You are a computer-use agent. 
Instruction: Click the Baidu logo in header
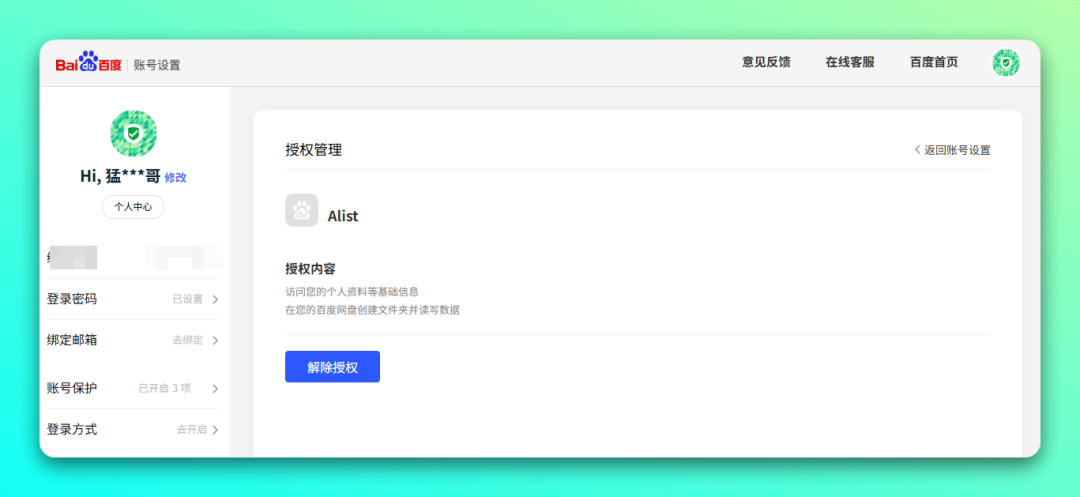(88, 63)
